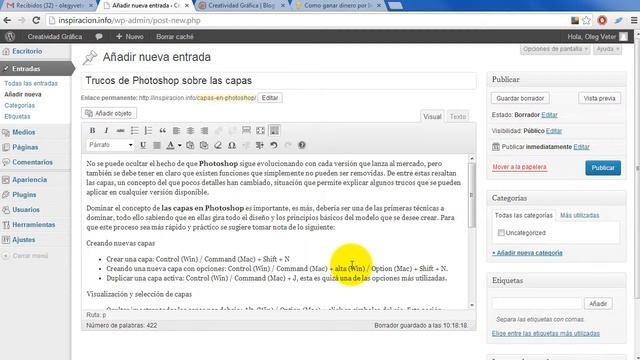
Task: Bookmark page with Chrome star icon
Action: pyautogui.click(x=587, y=20)
